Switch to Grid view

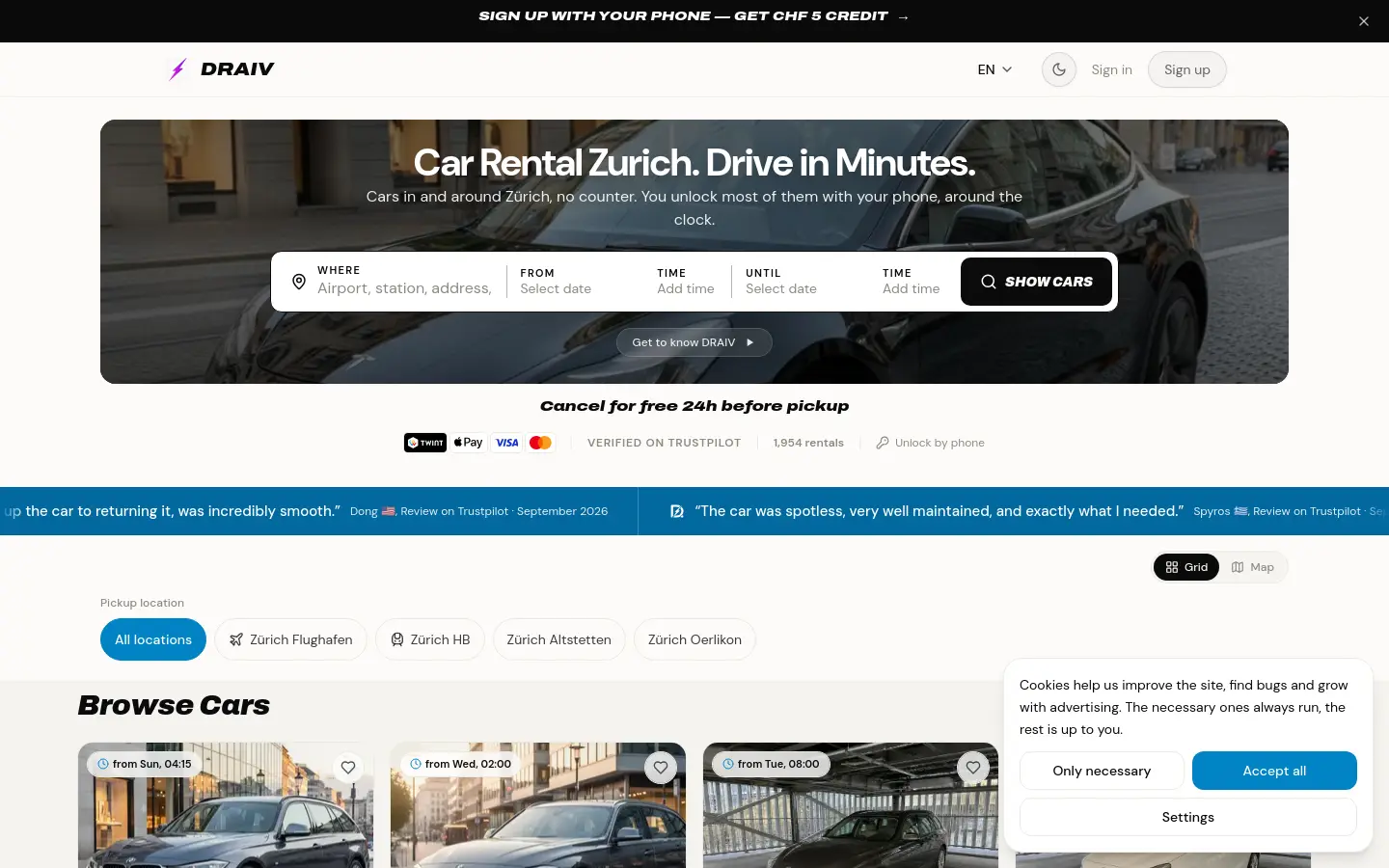1186,567
